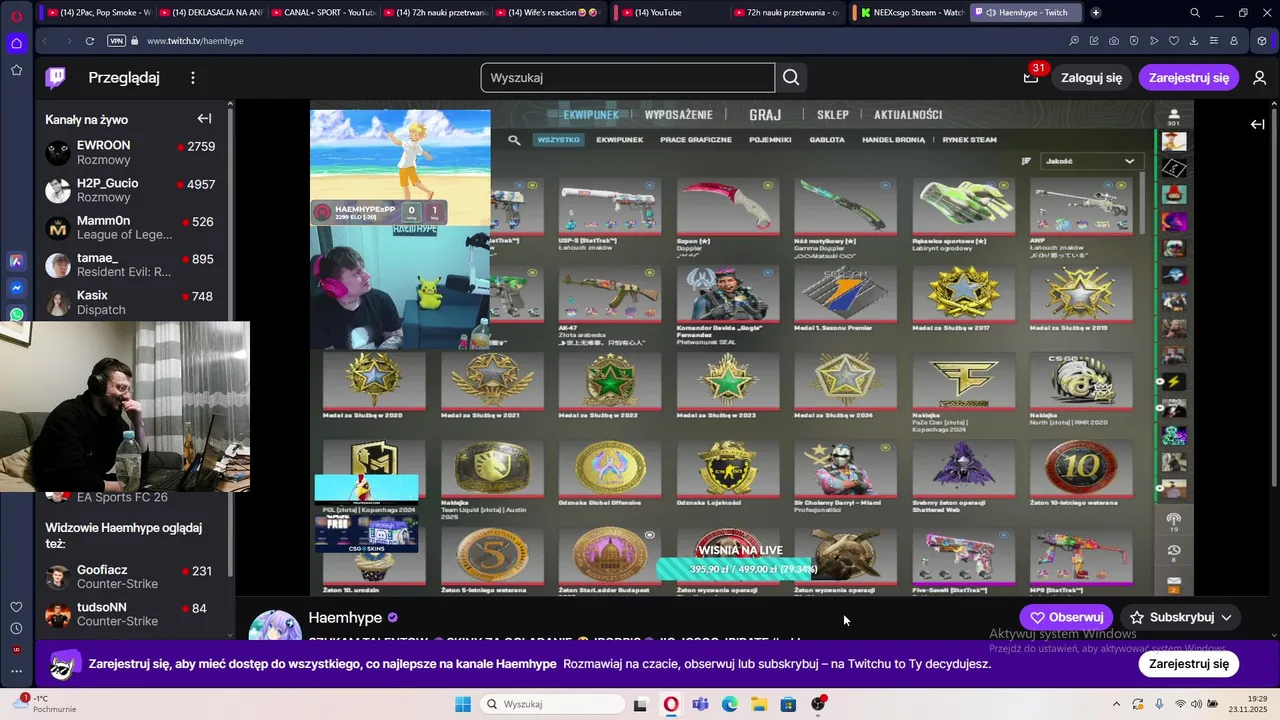Screen dimensions: 1280x720
Task: Open the Kasix channel in sidebar
Action: click(130, 302)
